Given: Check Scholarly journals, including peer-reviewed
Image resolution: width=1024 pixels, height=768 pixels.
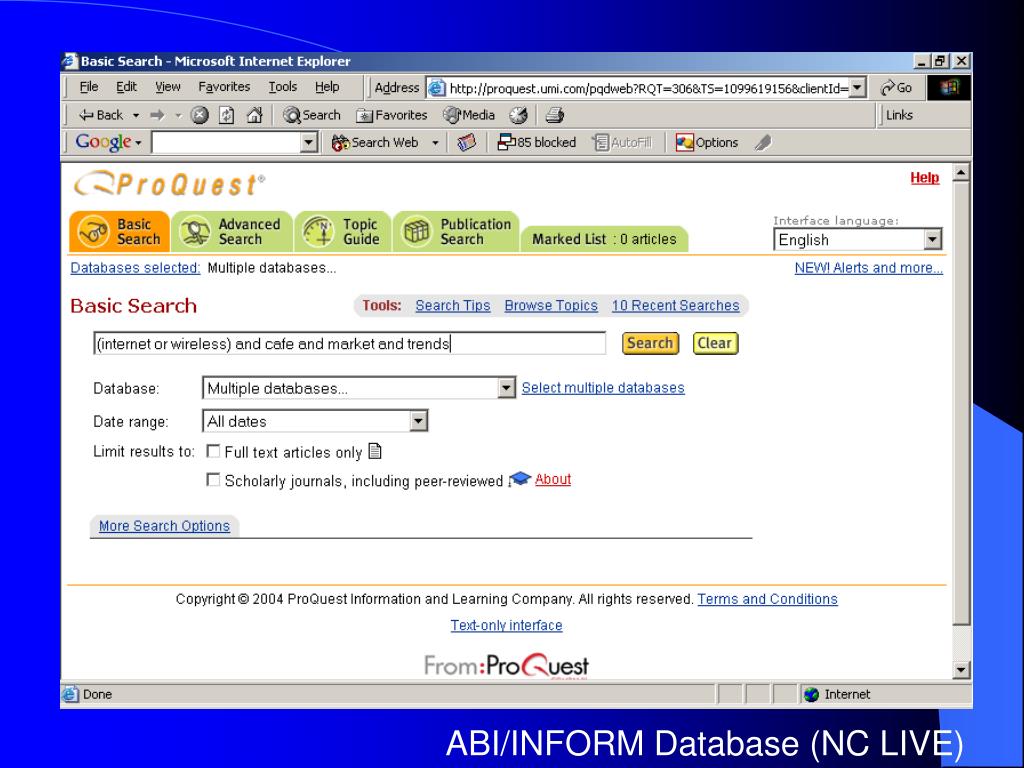Looking at the screenshot, I should point(213,480).
